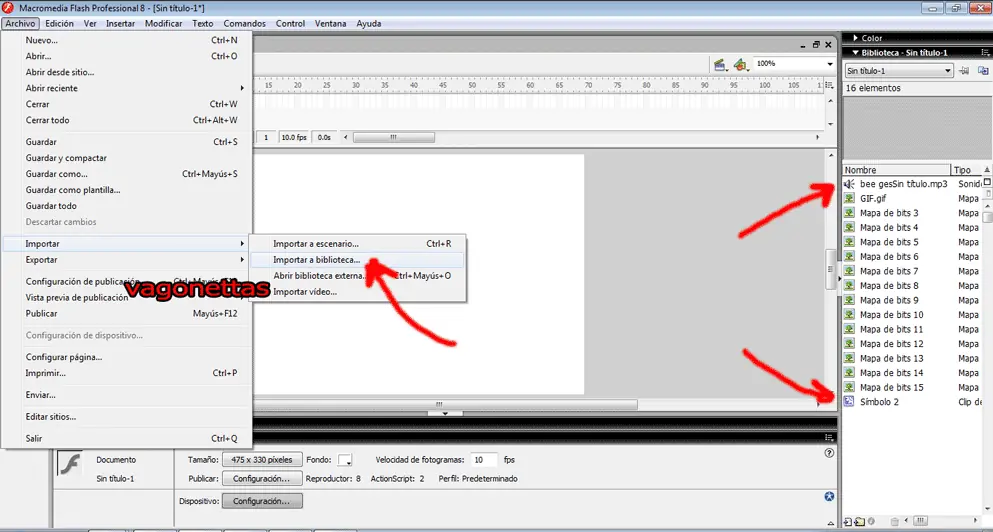The height and width of the screenshot is (532, 993).
Task: Open the Edición menu
Action: 60,23
